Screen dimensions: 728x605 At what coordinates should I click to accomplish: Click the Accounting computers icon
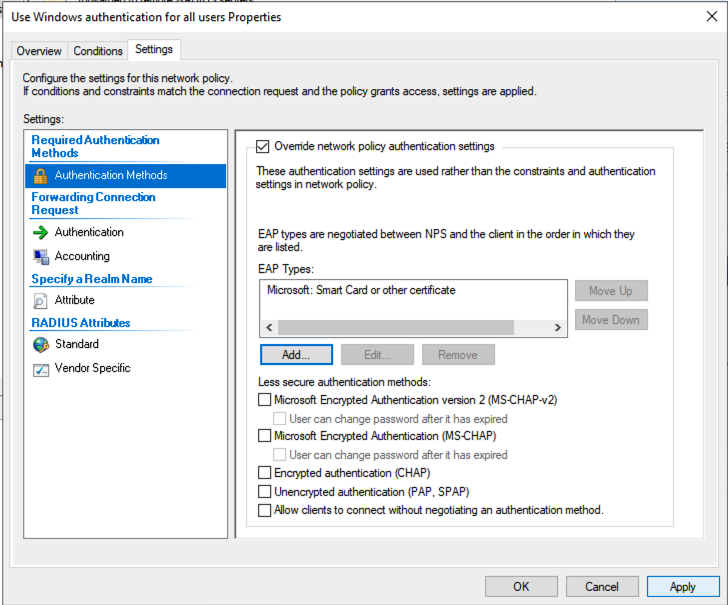[41, 257]
